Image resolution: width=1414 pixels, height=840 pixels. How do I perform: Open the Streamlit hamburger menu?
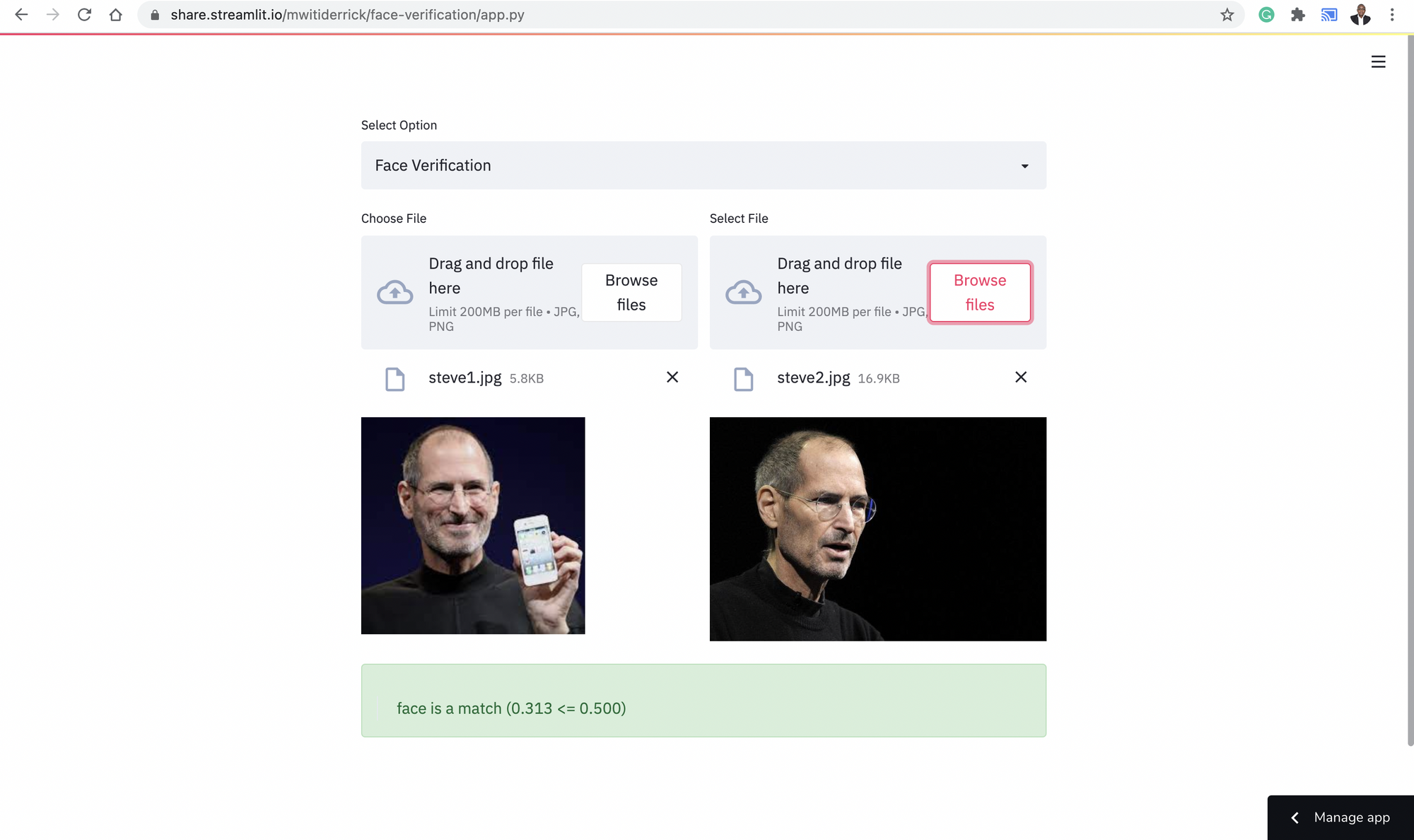coord(1378,62)
